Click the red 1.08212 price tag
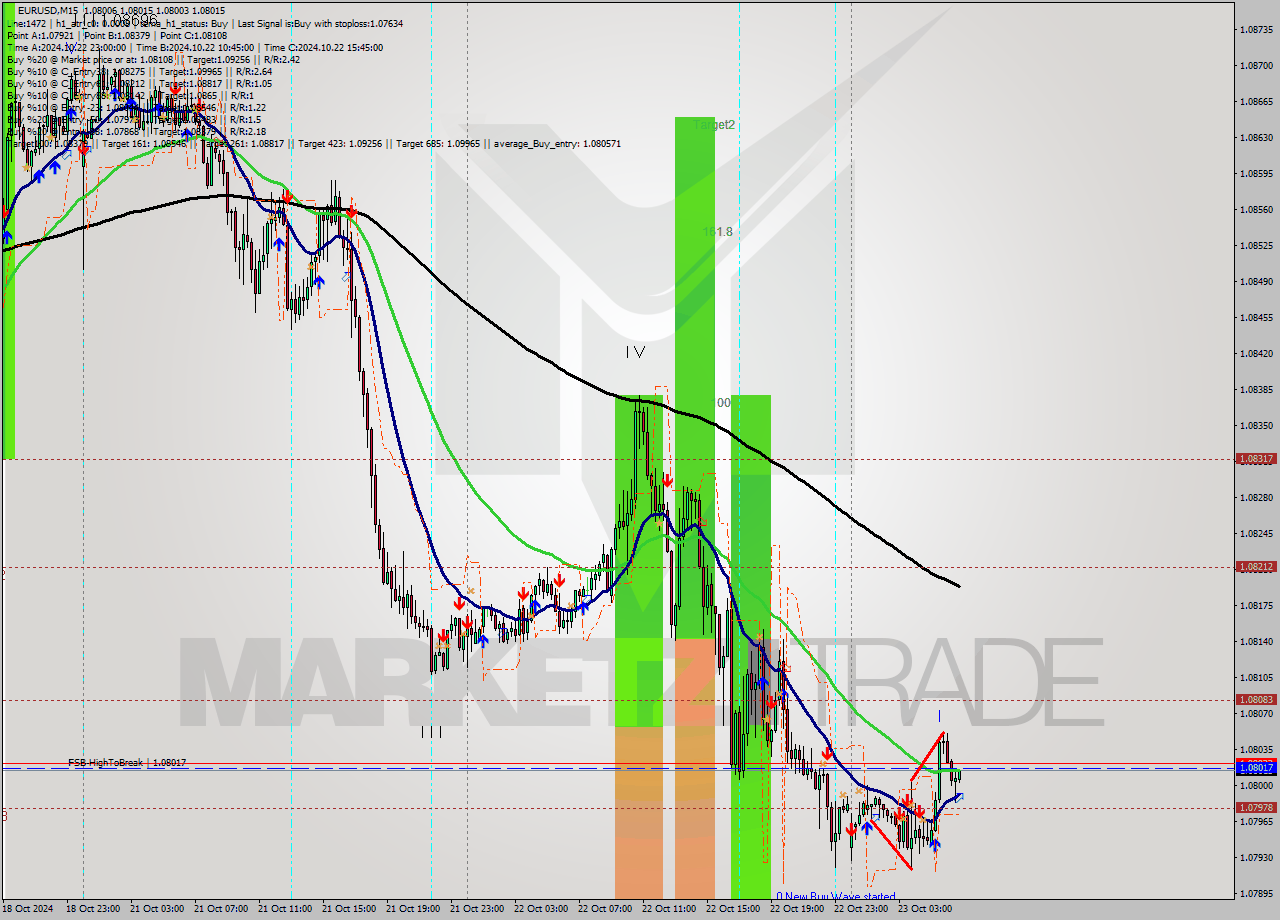 (1256, 566)
